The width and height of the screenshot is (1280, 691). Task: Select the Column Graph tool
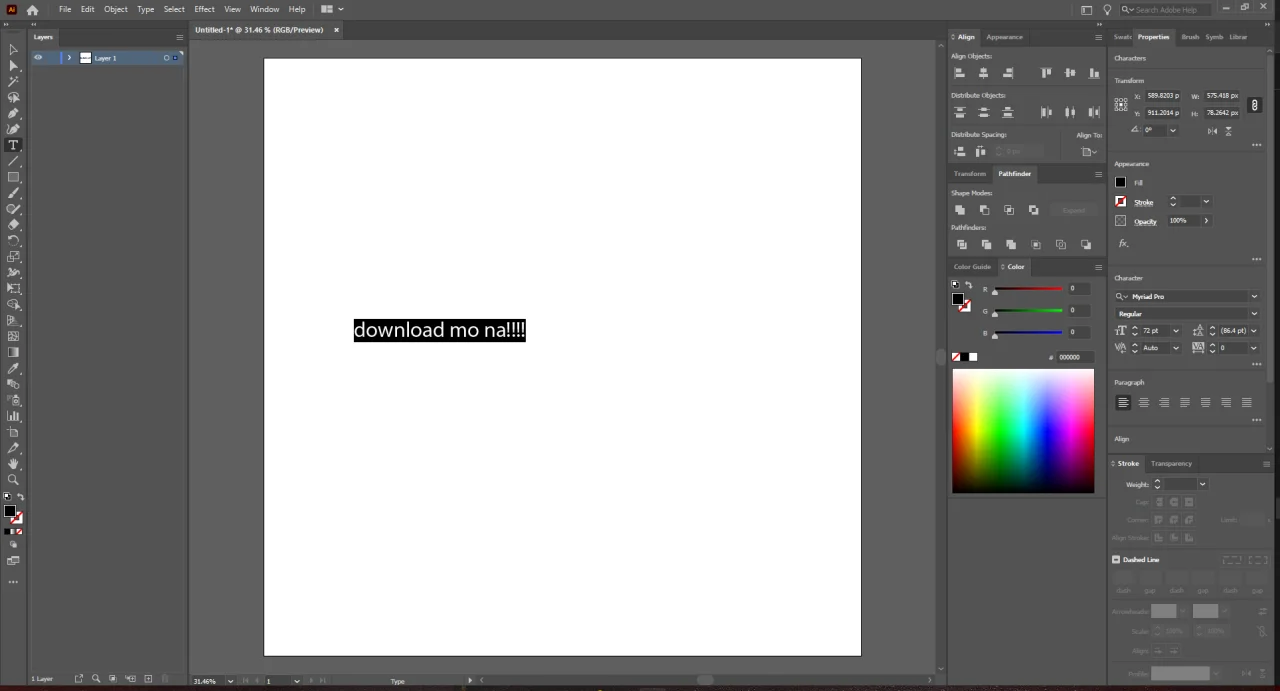coord(13,416)
